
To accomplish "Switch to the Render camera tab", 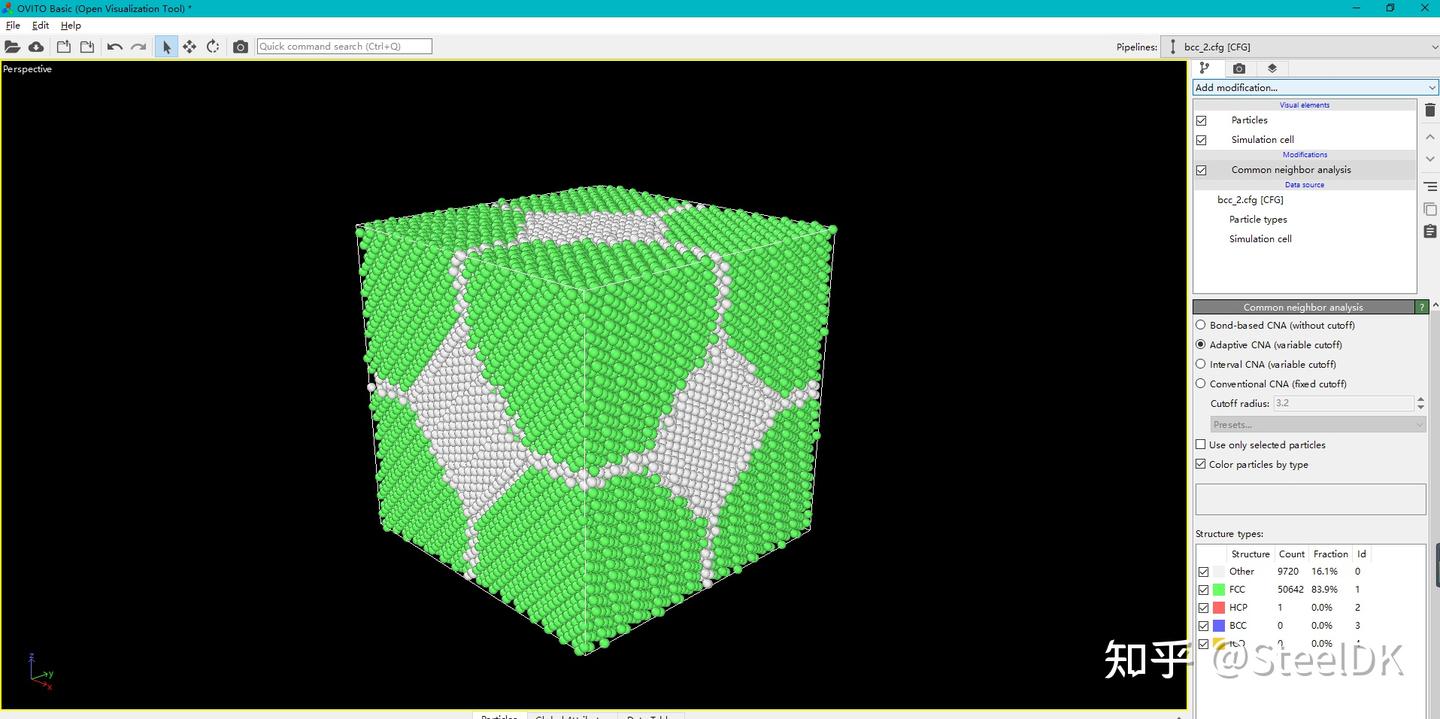I will click(x=1239, y=68).
